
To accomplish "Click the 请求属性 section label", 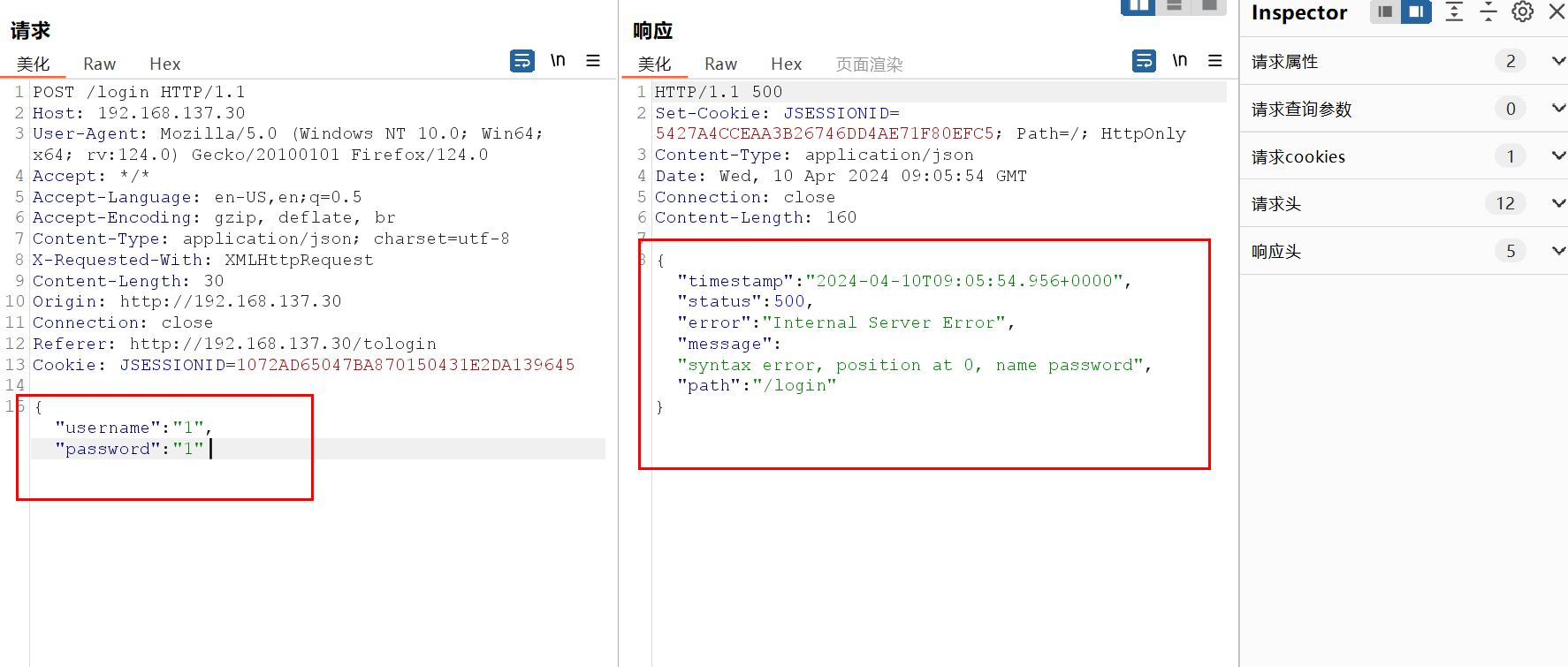I will point(1285,62).
